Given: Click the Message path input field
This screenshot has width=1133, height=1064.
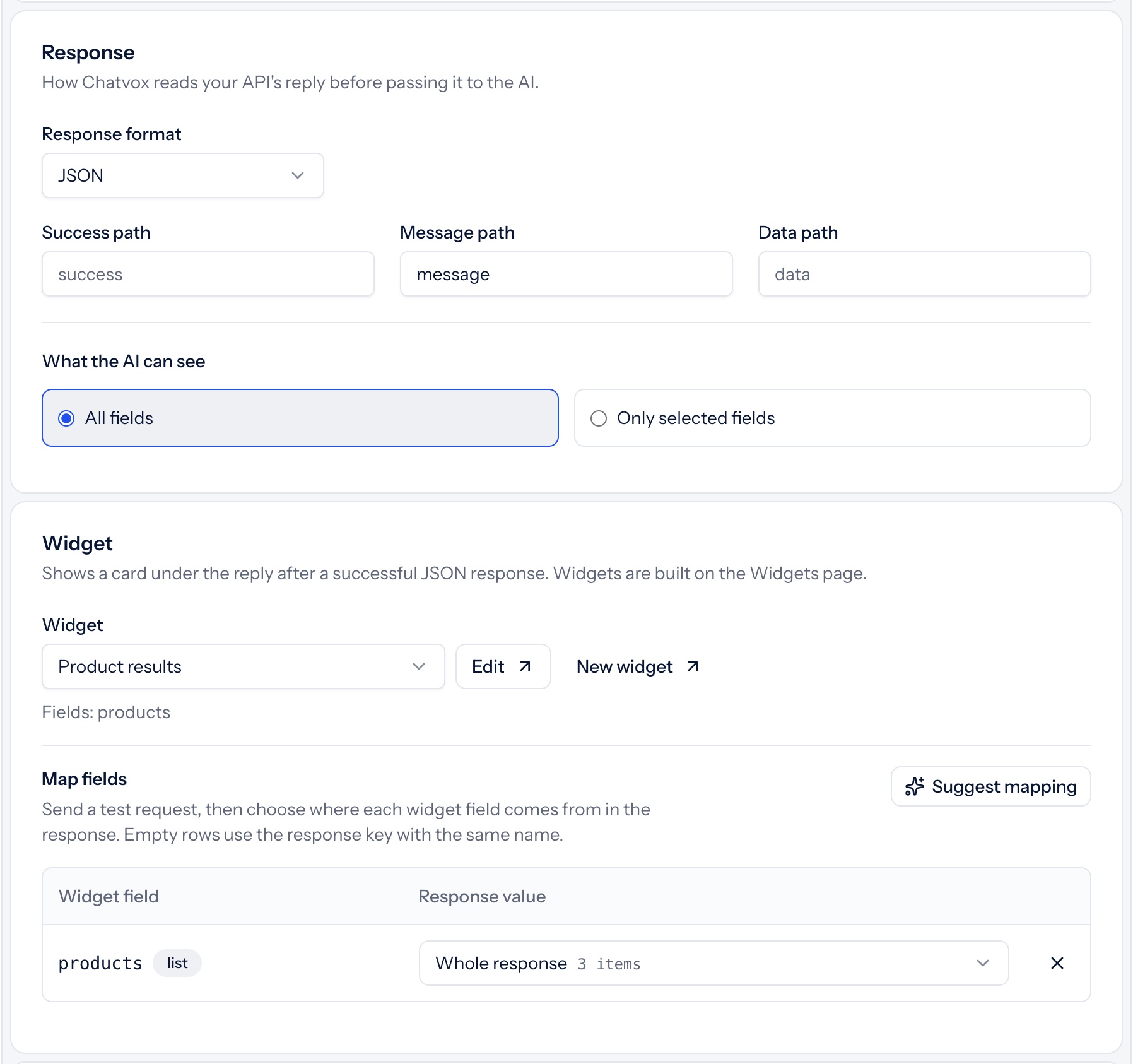Looking at the screenshot, I should (x=566, y=274).
